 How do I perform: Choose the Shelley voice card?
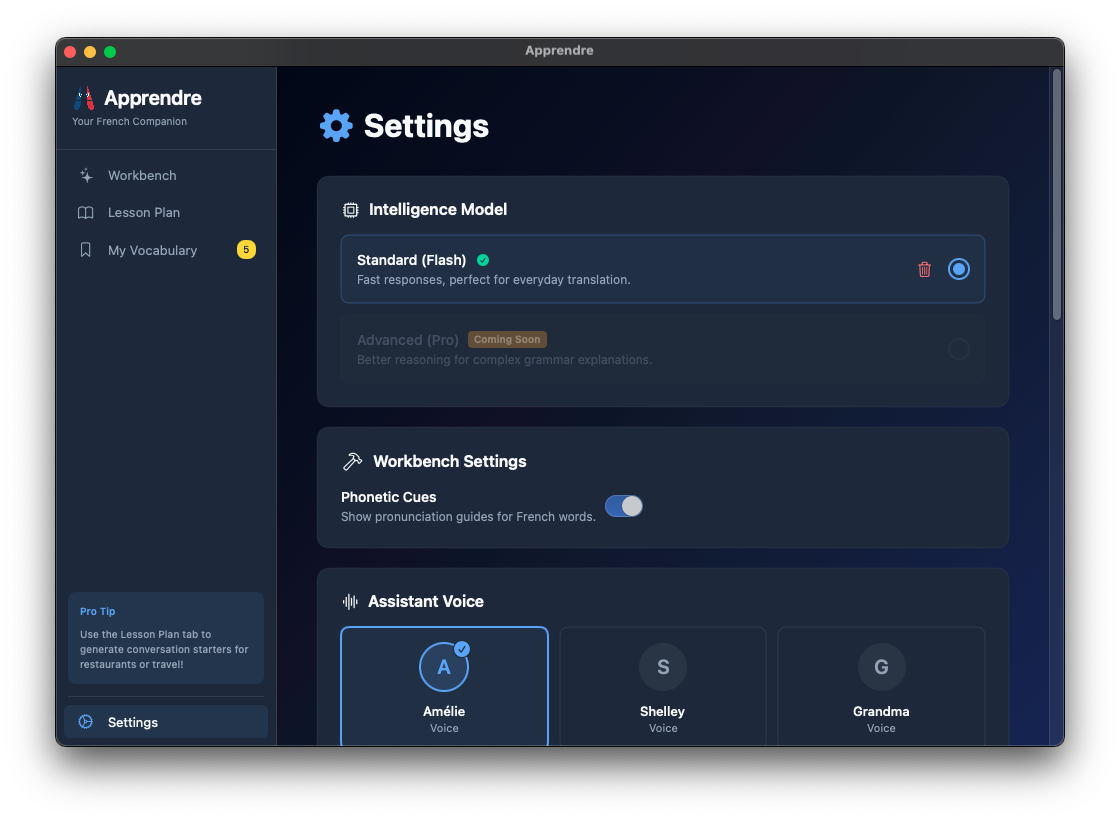point(663,686)
